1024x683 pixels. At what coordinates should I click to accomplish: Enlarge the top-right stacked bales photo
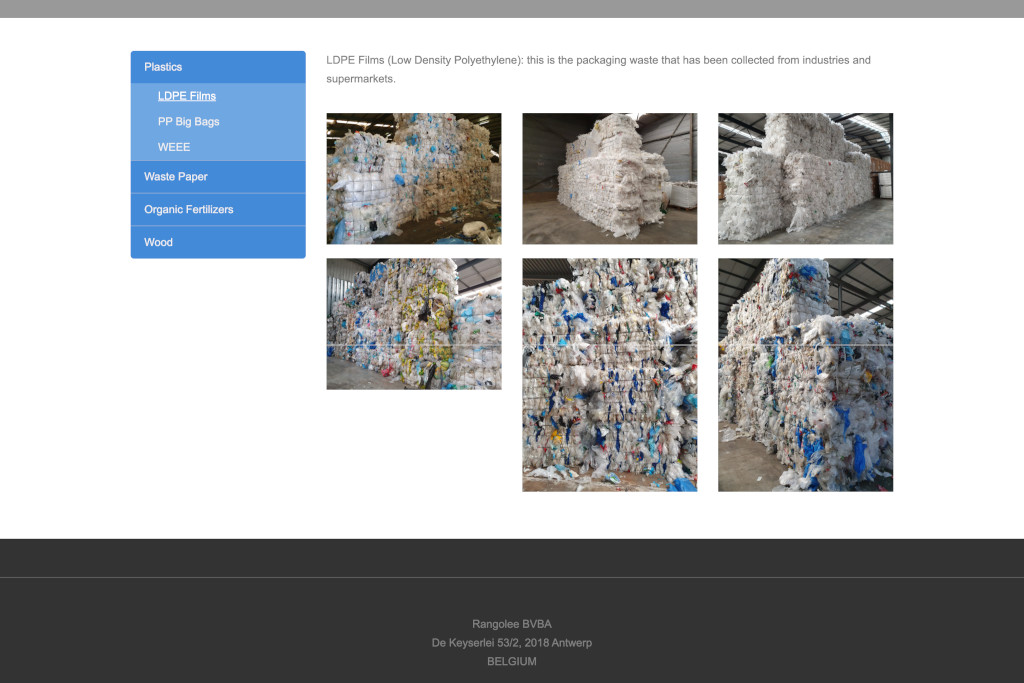point(805,178)
